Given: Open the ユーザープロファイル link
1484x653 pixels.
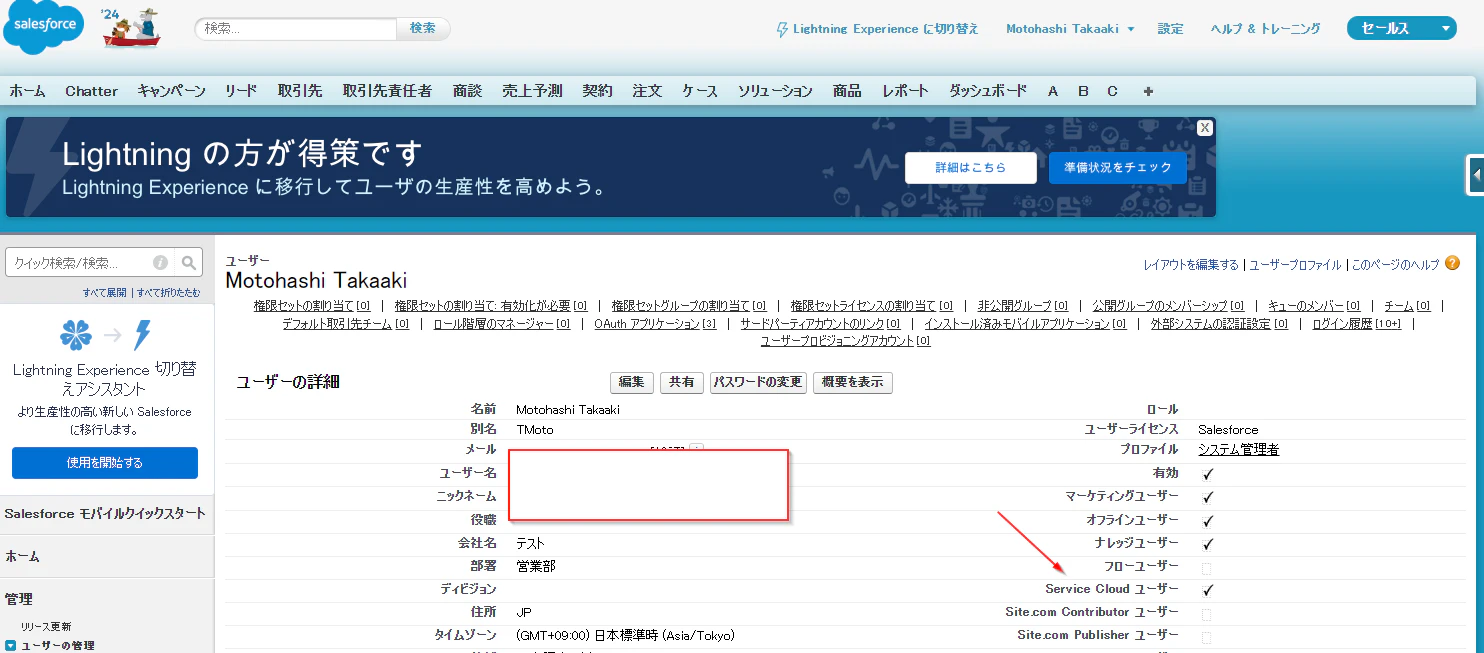Looking at the screenshot, I should [x=1296, y=265].
